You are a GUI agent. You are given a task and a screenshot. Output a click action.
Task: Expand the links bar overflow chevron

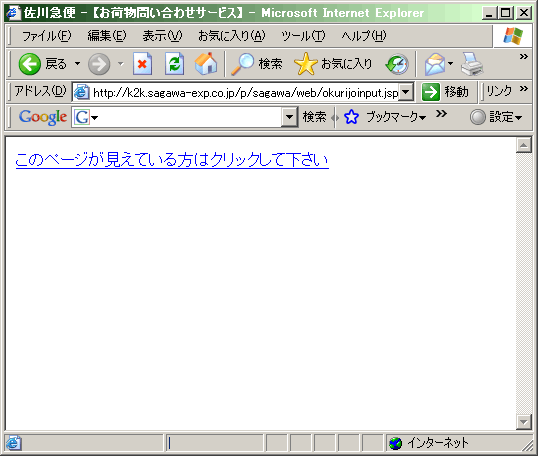[x=523, y=89]
